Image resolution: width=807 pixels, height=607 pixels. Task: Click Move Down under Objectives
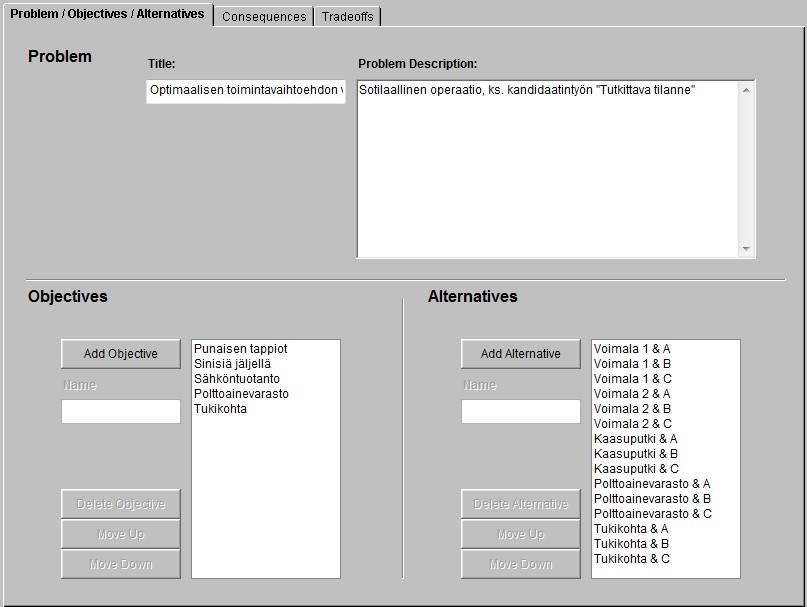tap(121, 564)
